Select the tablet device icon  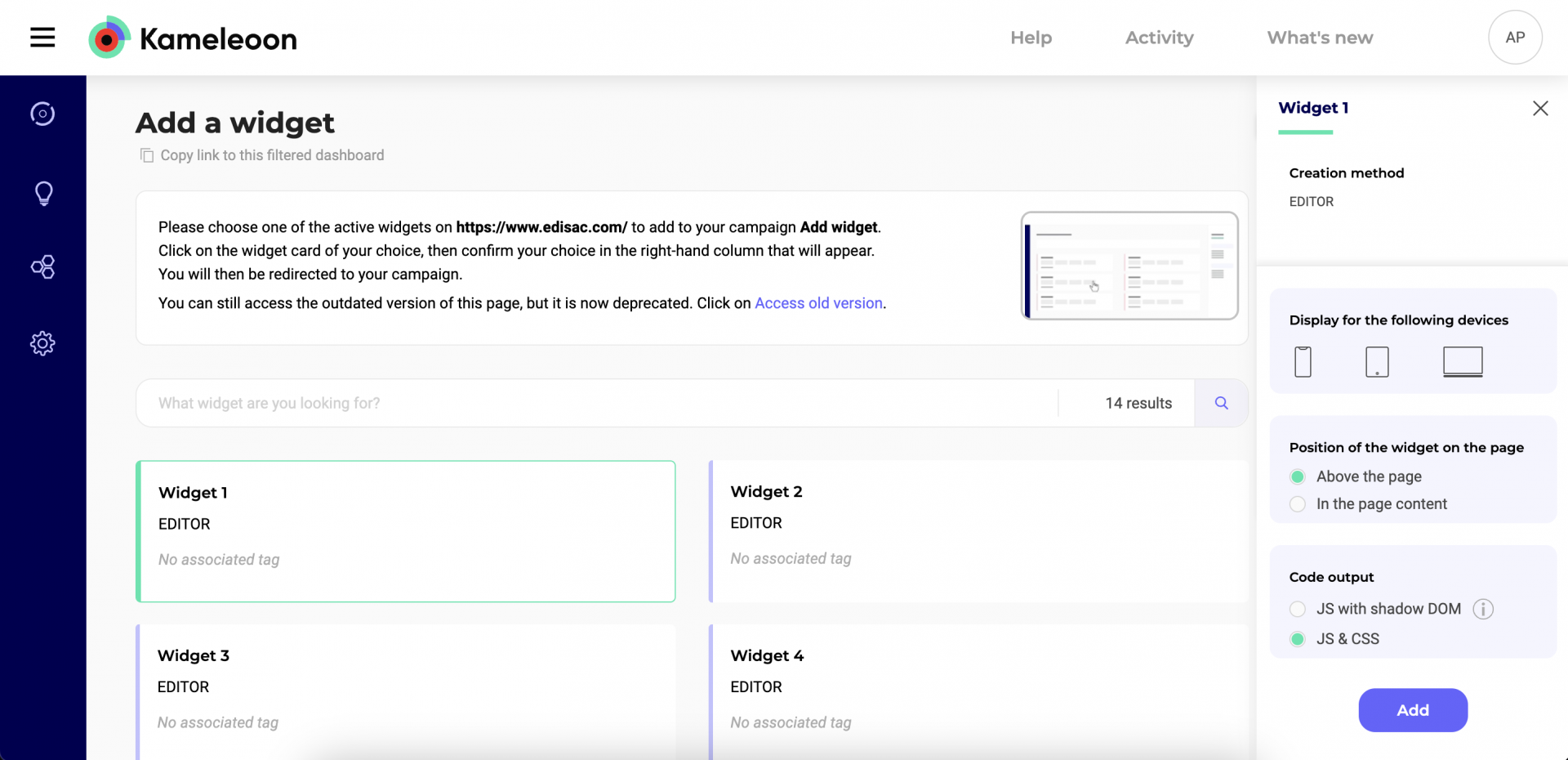[x=1377, y=361]
